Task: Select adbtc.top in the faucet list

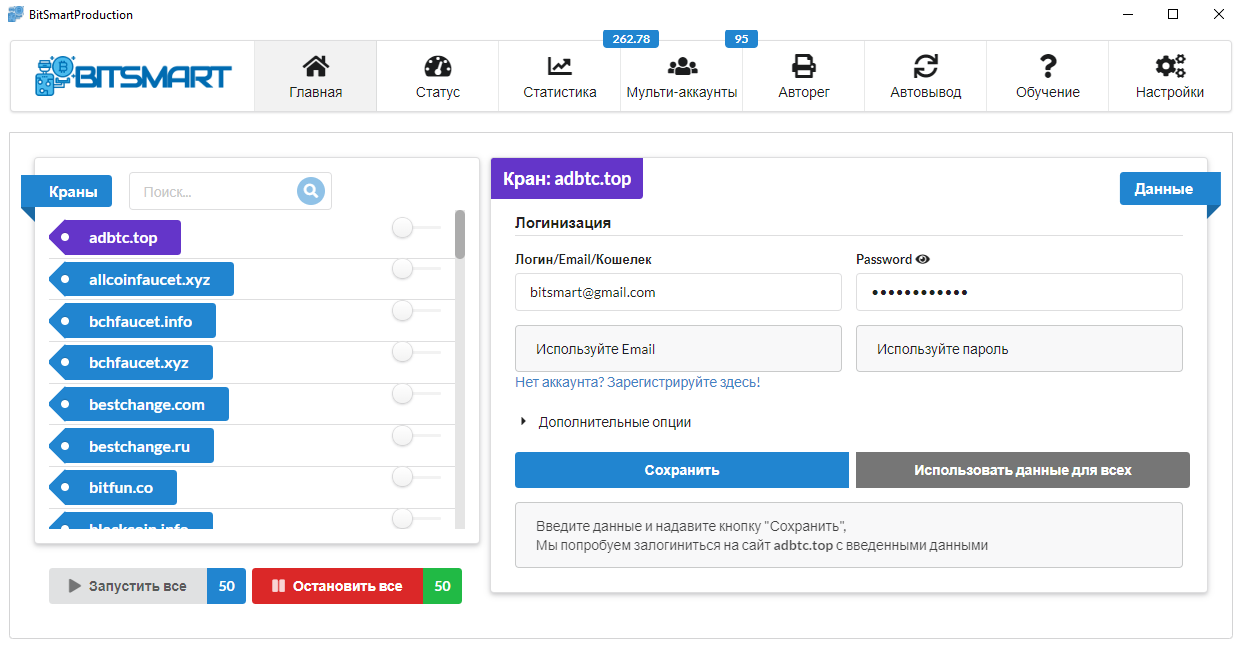Action: [115, 238]
